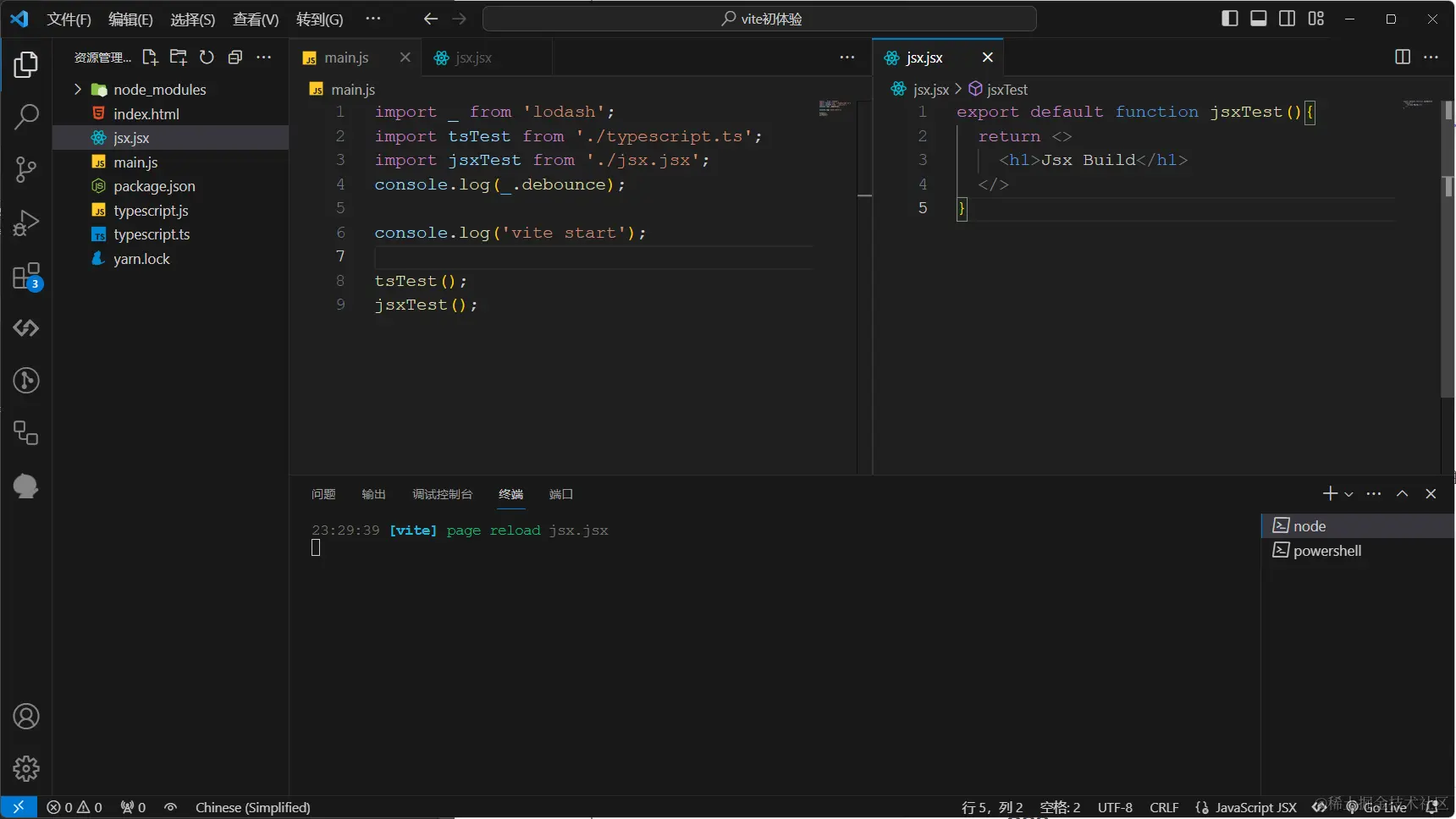Viewport: 1456px width, 819px height.
Task: Change the CRLF end of line sequence
Action: pos(1164,807)
